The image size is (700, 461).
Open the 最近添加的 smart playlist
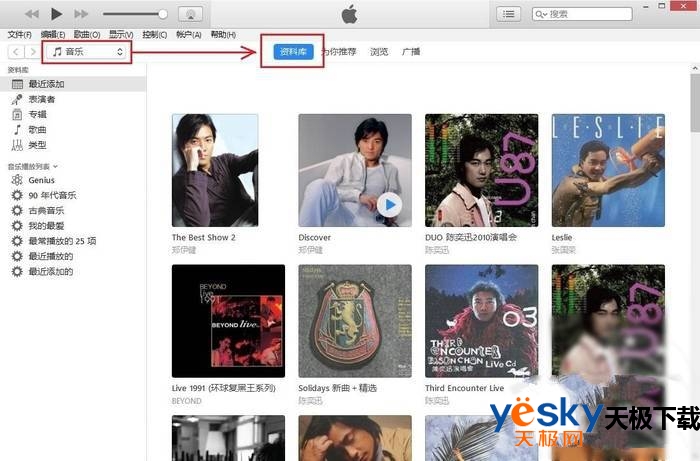click(73, 271)
